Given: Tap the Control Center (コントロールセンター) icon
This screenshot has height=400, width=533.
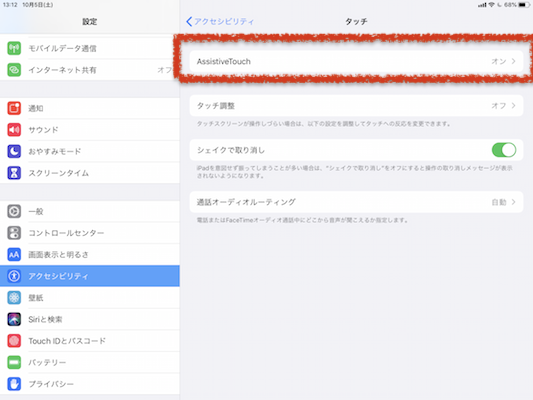Looking at the screenshot, I should tap(14, 233).
